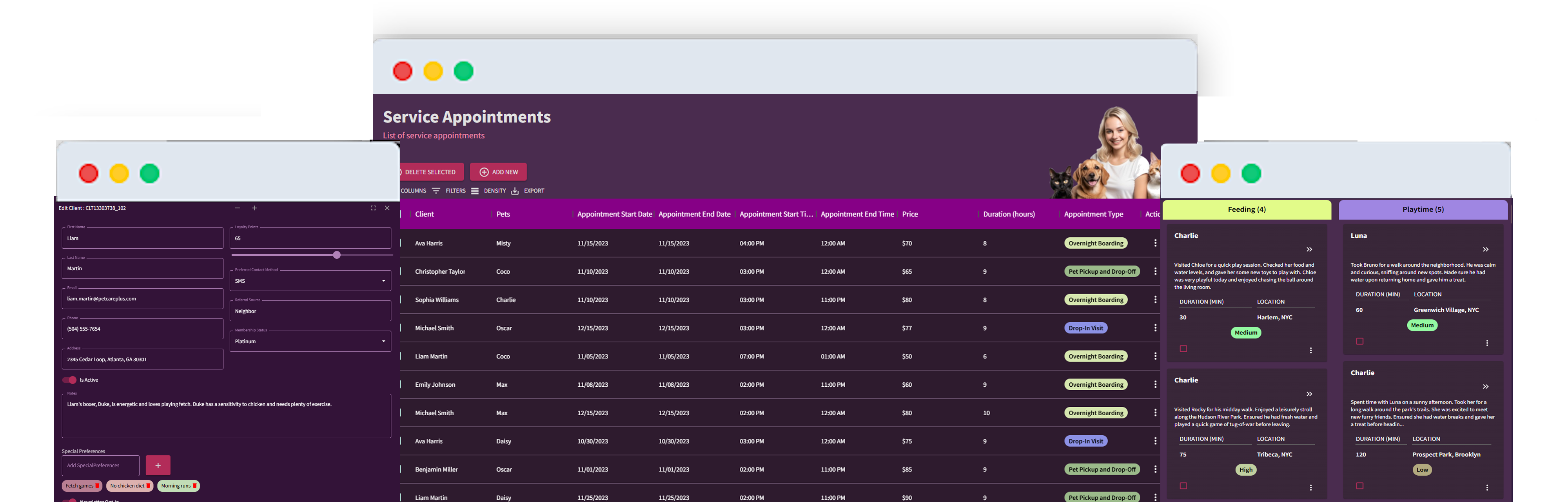Open the three-dot menu on Luna's playtime card
This screenshot has width=1568, height=502.
click(1488, 343)
